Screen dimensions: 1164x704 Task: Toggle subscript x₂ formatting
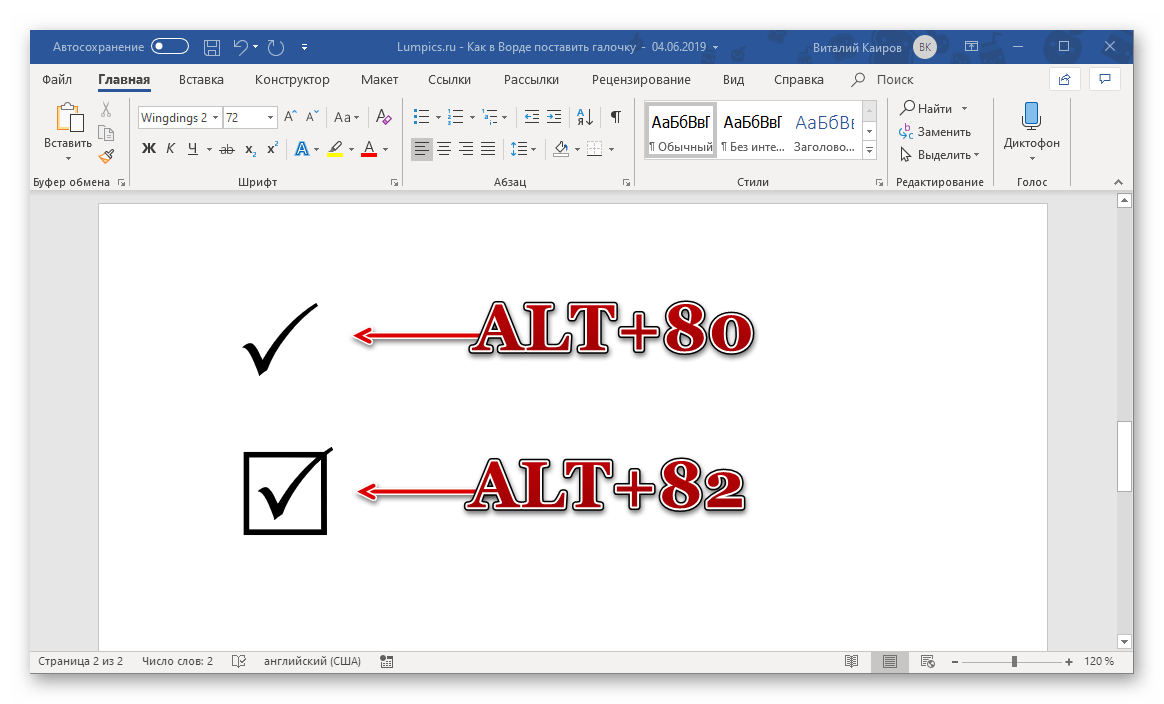pyautogui.click(x=250, y=149)
